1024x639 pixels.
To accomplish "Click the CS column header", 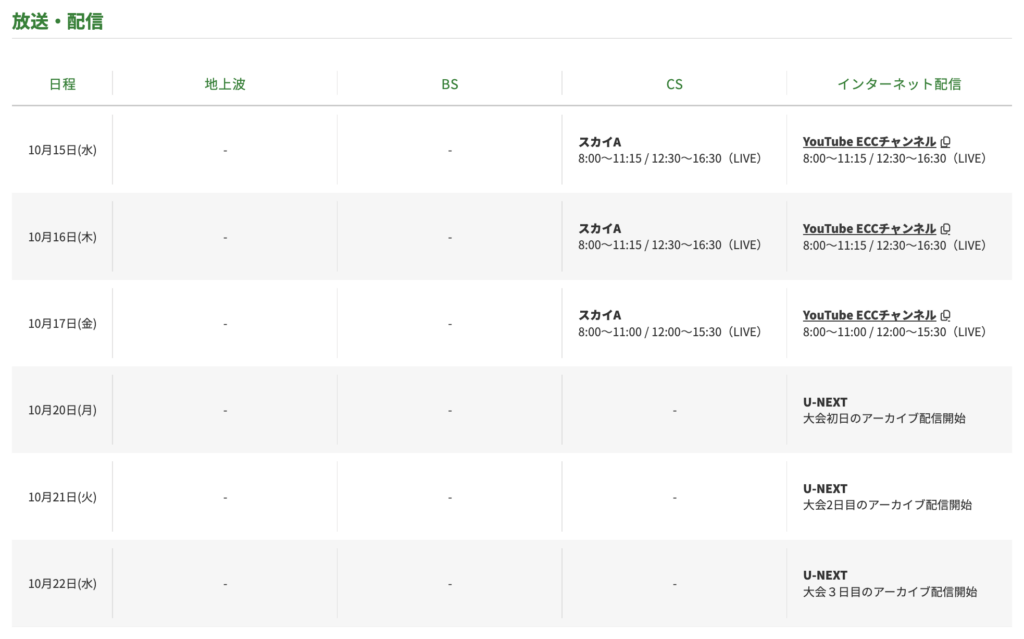I will (x=674, y=84).
